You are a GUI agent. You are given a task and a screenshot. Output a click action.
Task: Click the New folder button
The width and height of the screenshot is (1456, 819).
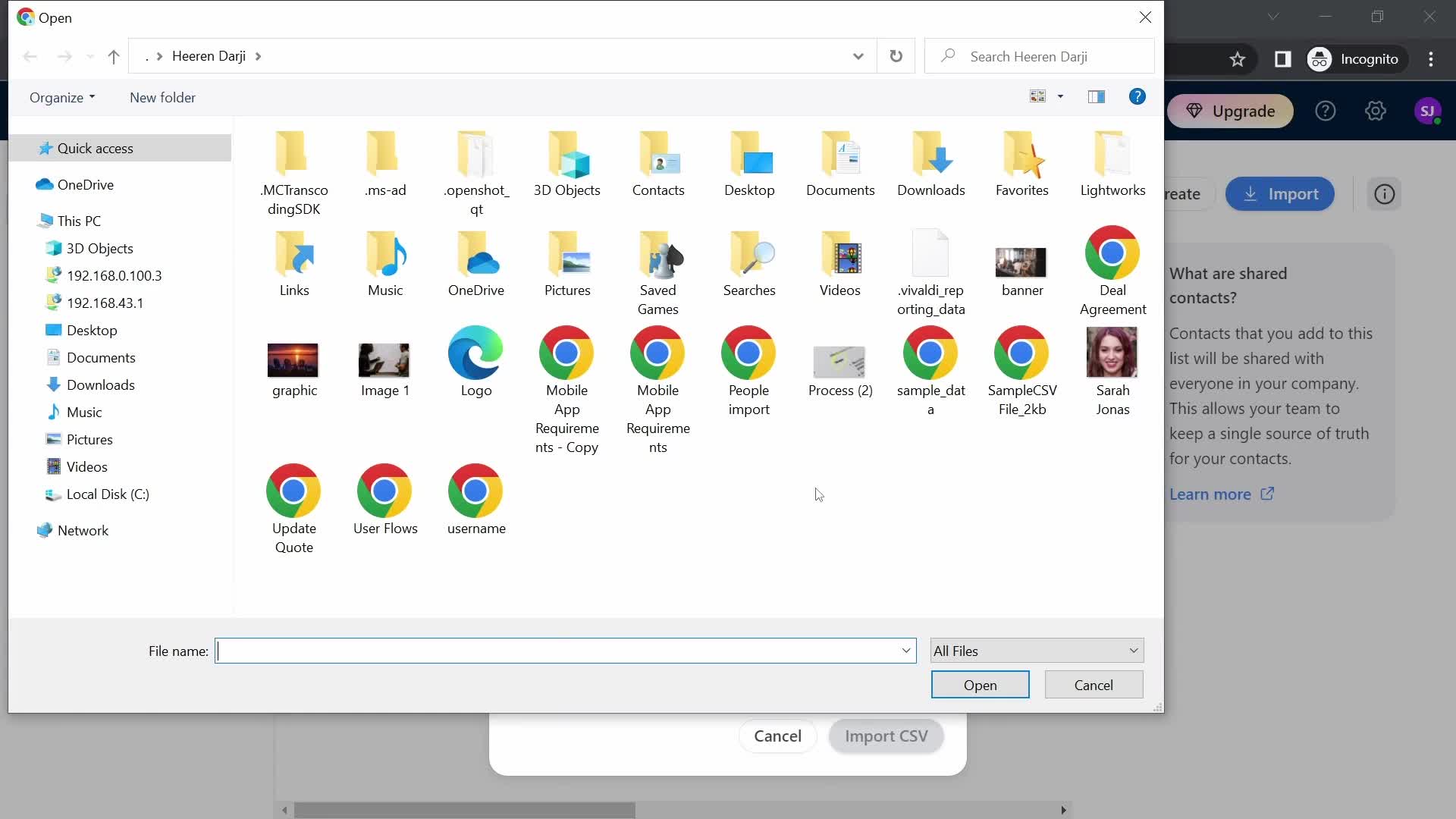(x=163, y=97)
